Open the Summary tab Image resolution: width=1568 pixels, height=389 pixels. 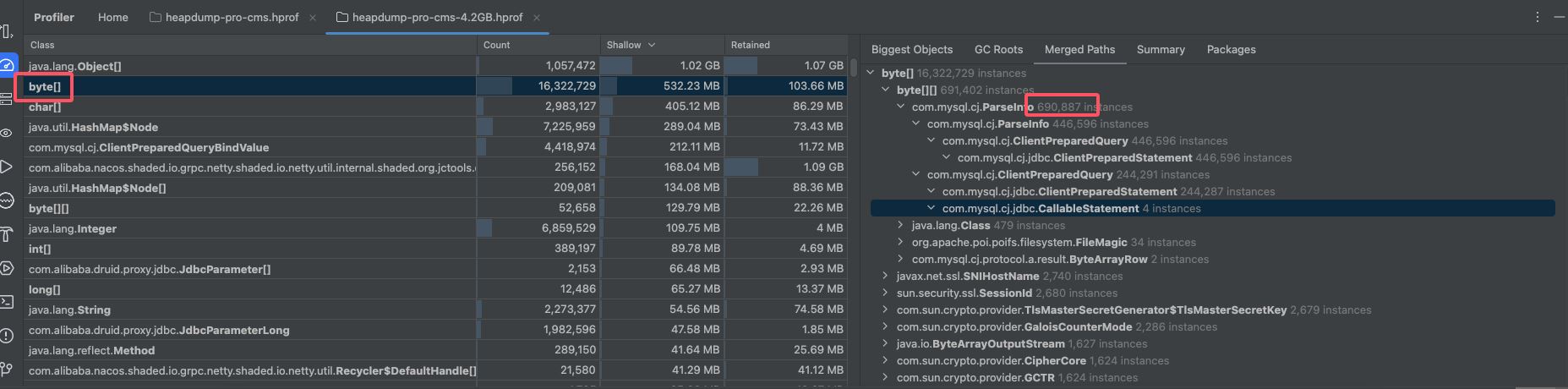coord(1161,49)
